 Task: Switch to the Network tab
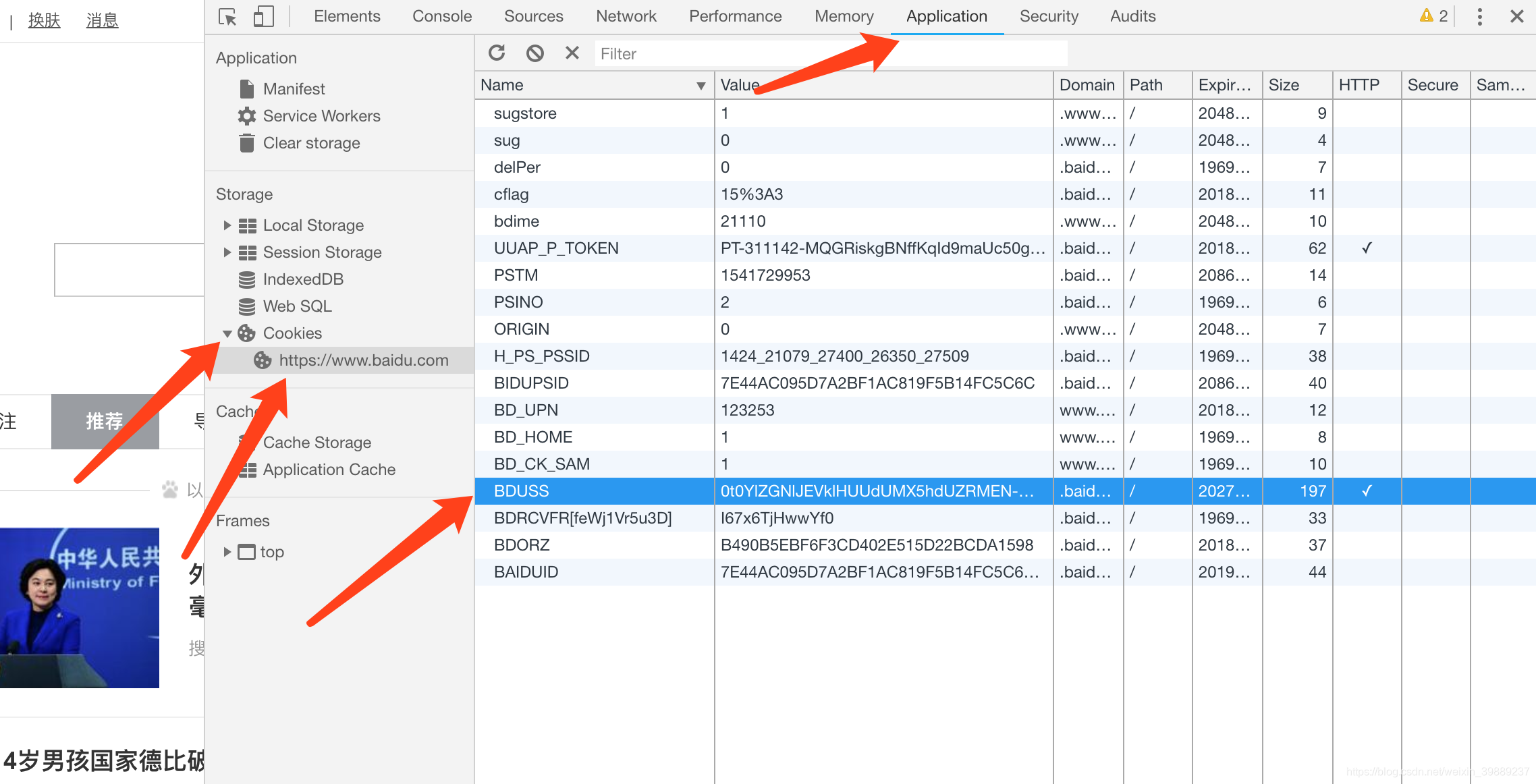(x=626, y=16)
